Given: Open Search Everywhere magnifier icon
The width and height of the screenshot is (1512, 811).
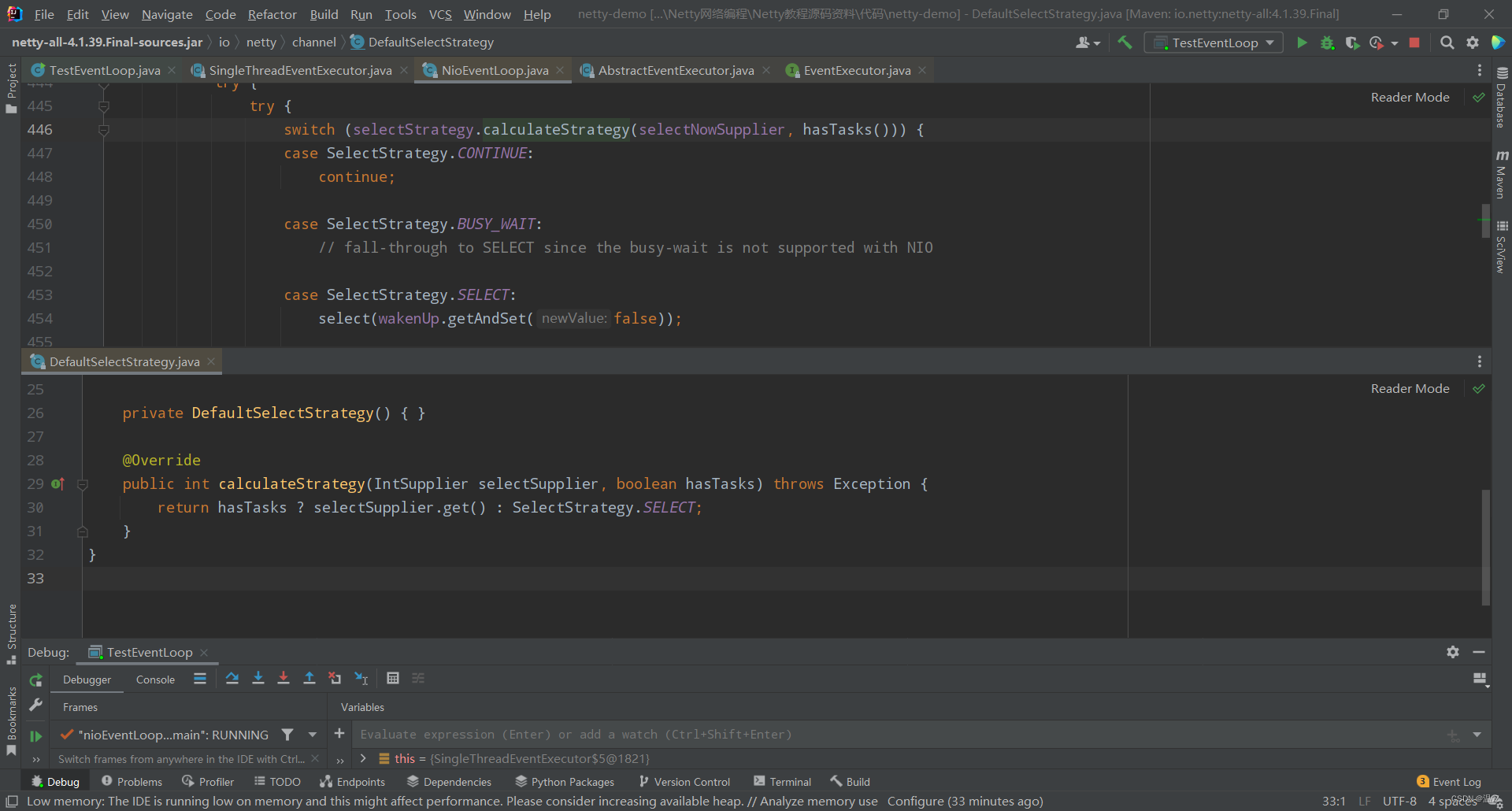Looking at the screenshot, I should pos(1447,43).
